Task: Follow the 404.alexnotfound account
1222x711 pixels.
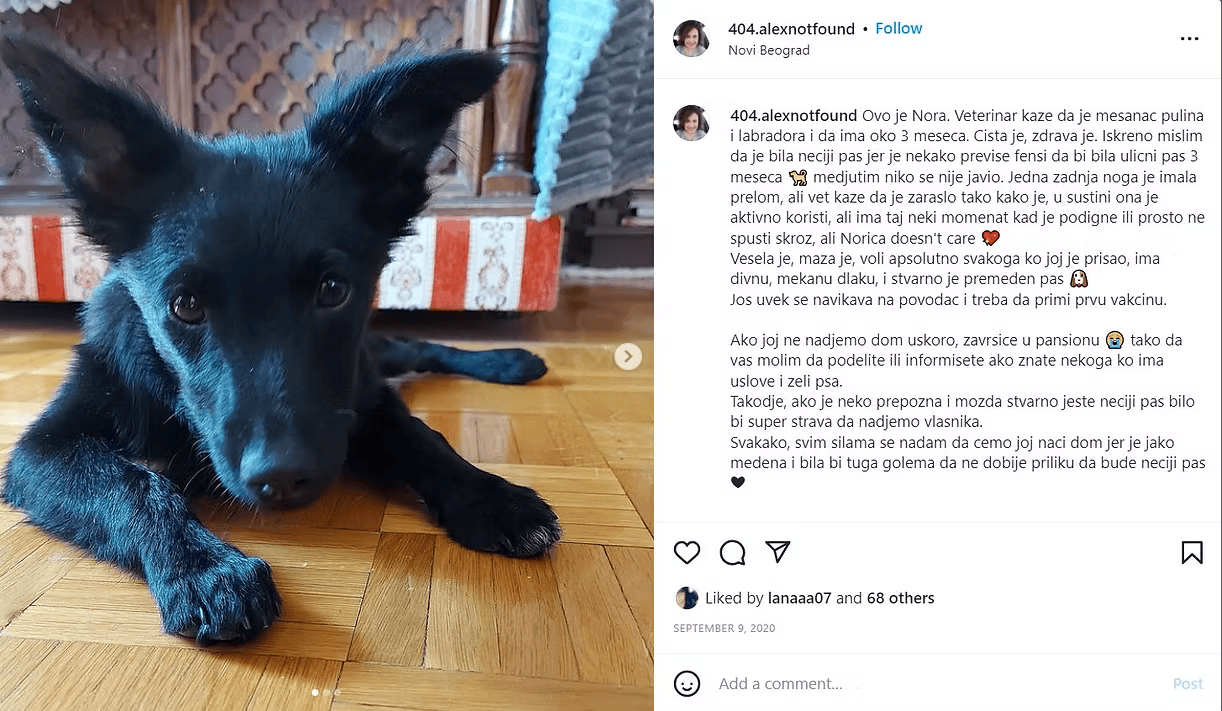Action: 898,28
